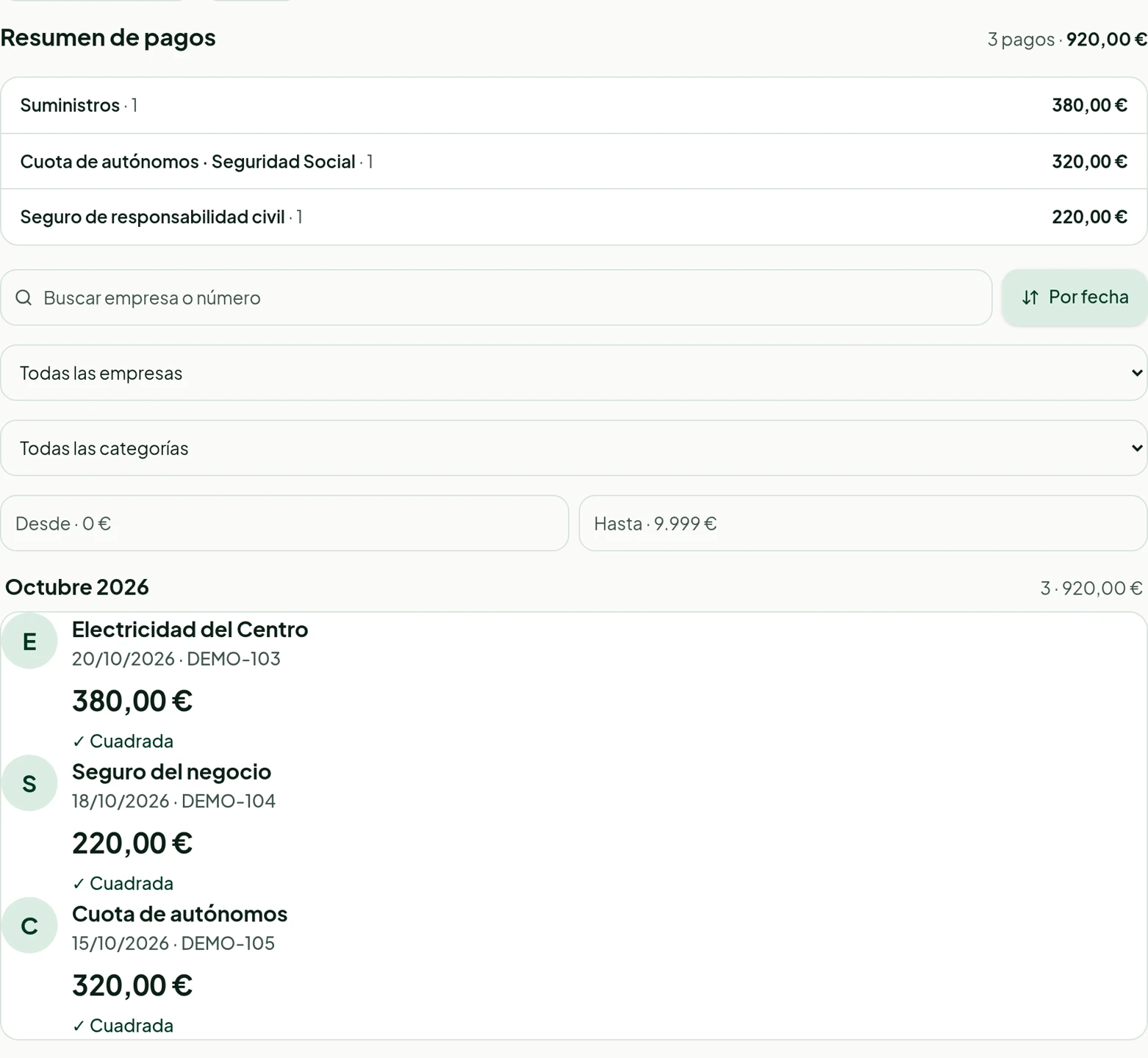Click the C avatar for Cuota de autónomos

pyautogui.click(x=29, y=926)
